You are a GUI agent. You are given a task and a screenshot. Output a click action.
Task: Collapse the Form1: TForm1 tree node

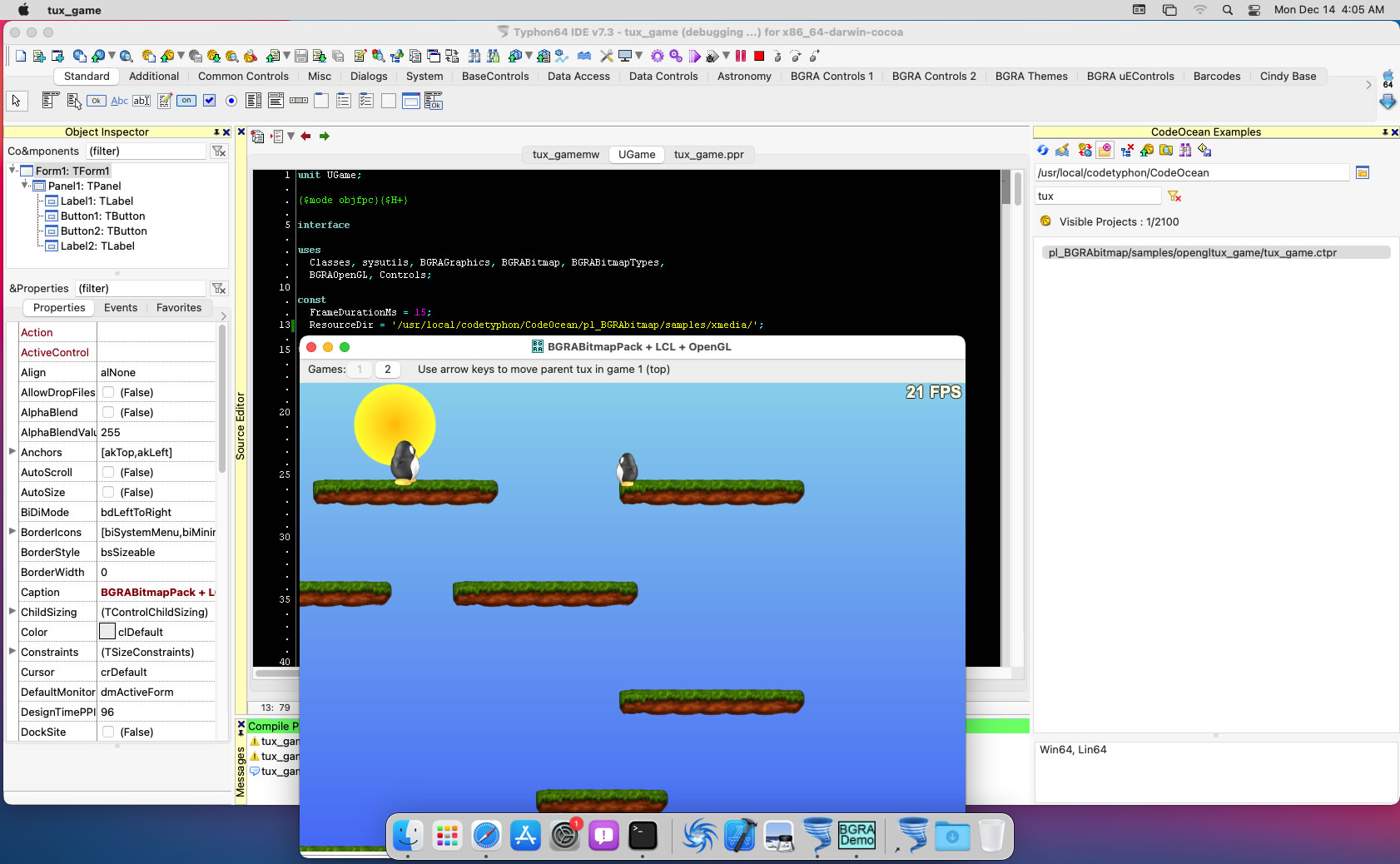point(12,170)
